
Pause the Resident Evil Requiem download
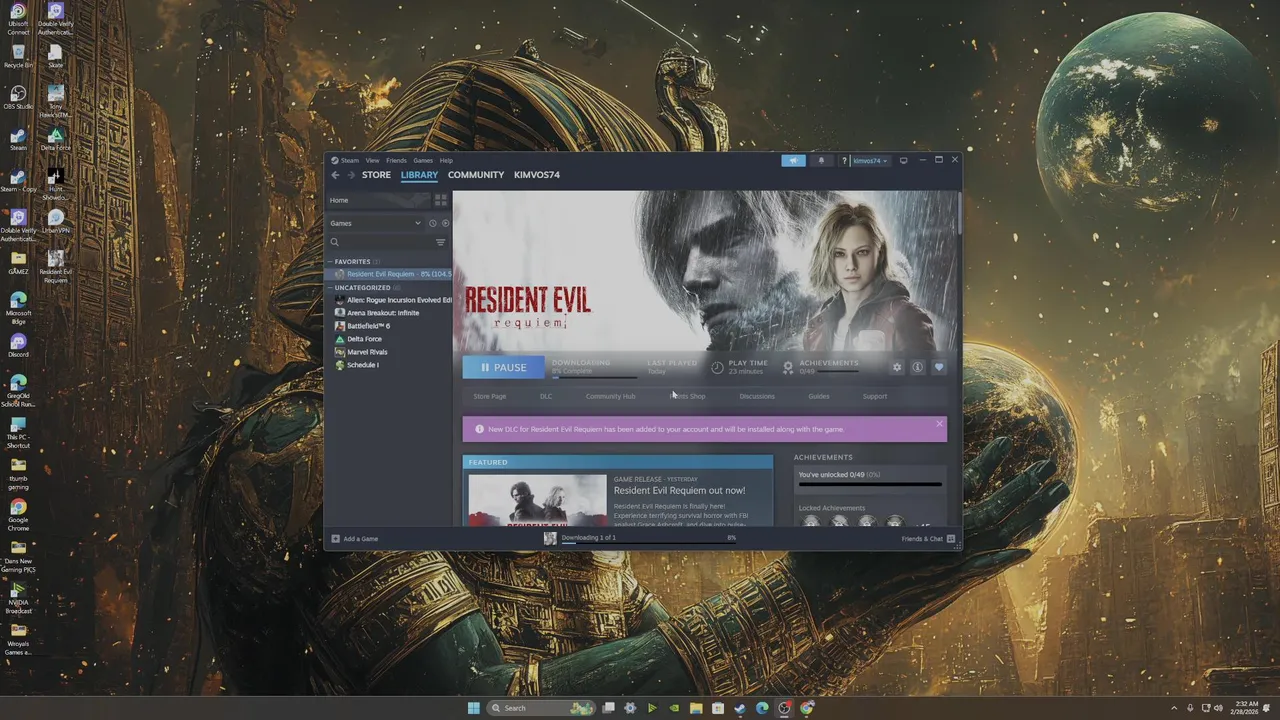(x=504, y=367)
